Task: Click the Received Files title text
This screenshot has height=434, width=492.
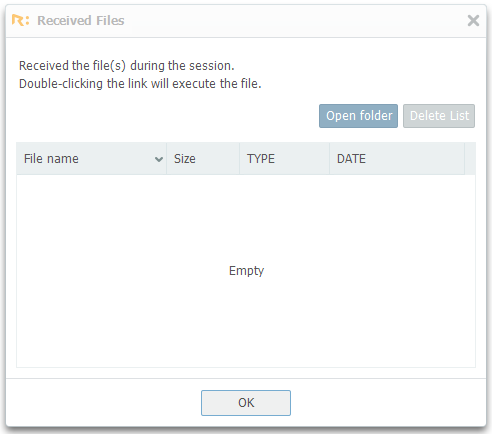Action: coord(81,20)
